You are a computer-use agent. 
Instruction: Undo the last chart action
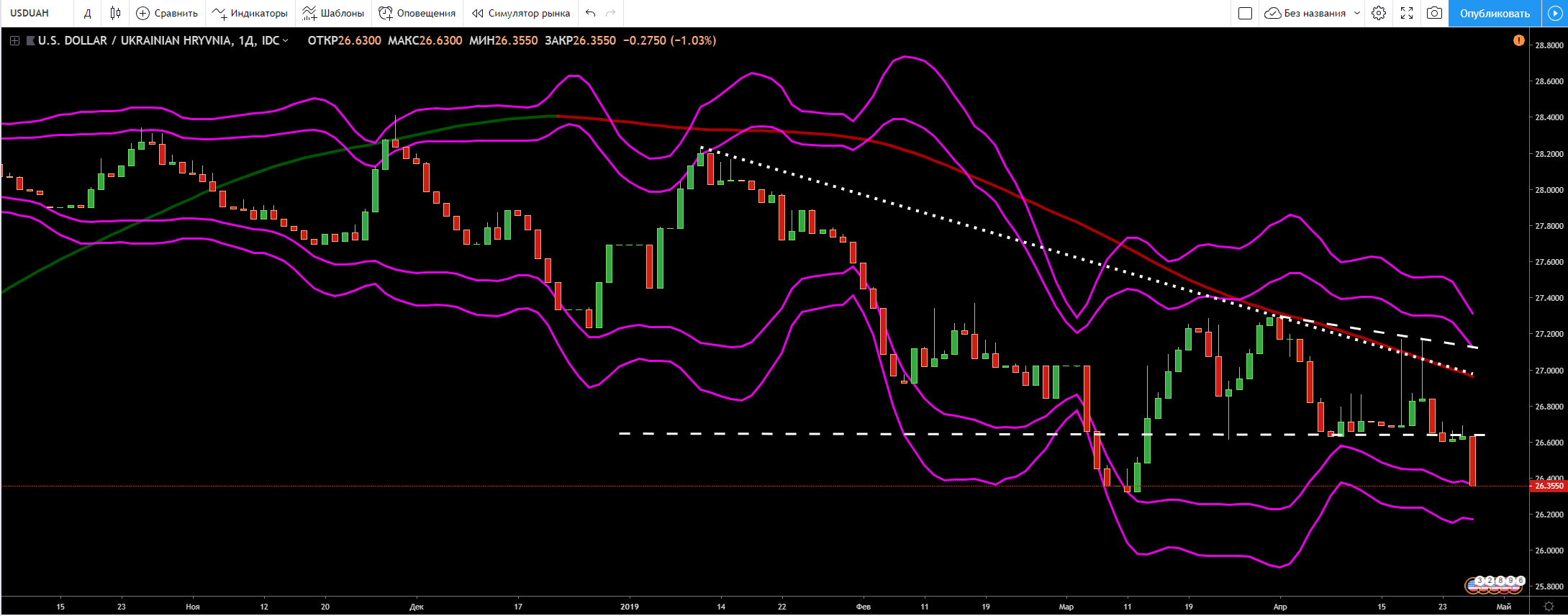tap(591, 13)
